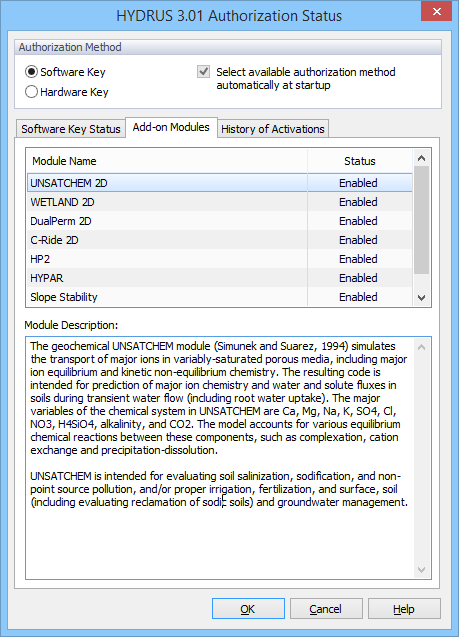459x637 pixels.
Task: Select the Slope Stability module row
Action: point(220,297)
